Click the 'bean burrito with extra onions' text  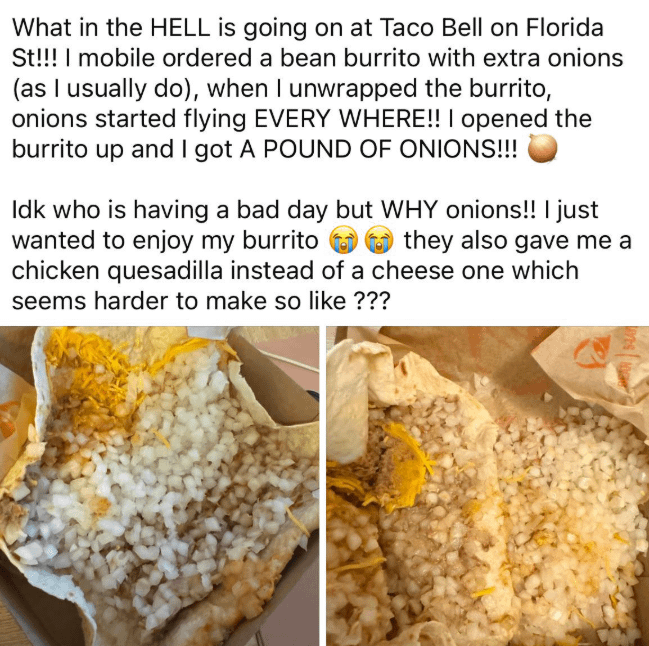pos(441,58)
